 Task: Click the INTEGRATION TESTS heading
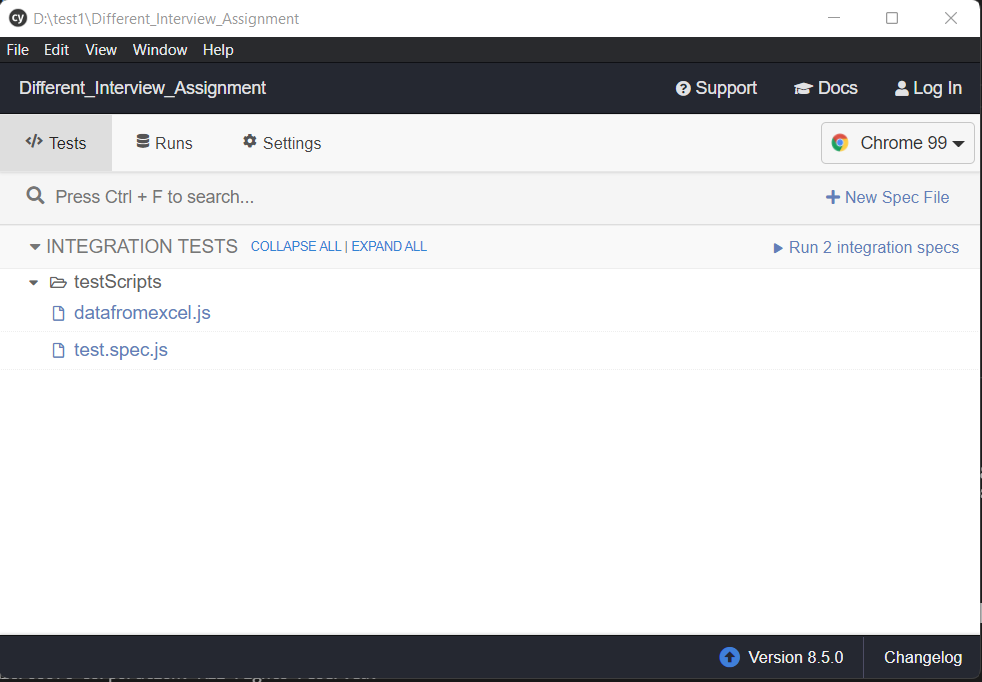[x=142, y=246]
